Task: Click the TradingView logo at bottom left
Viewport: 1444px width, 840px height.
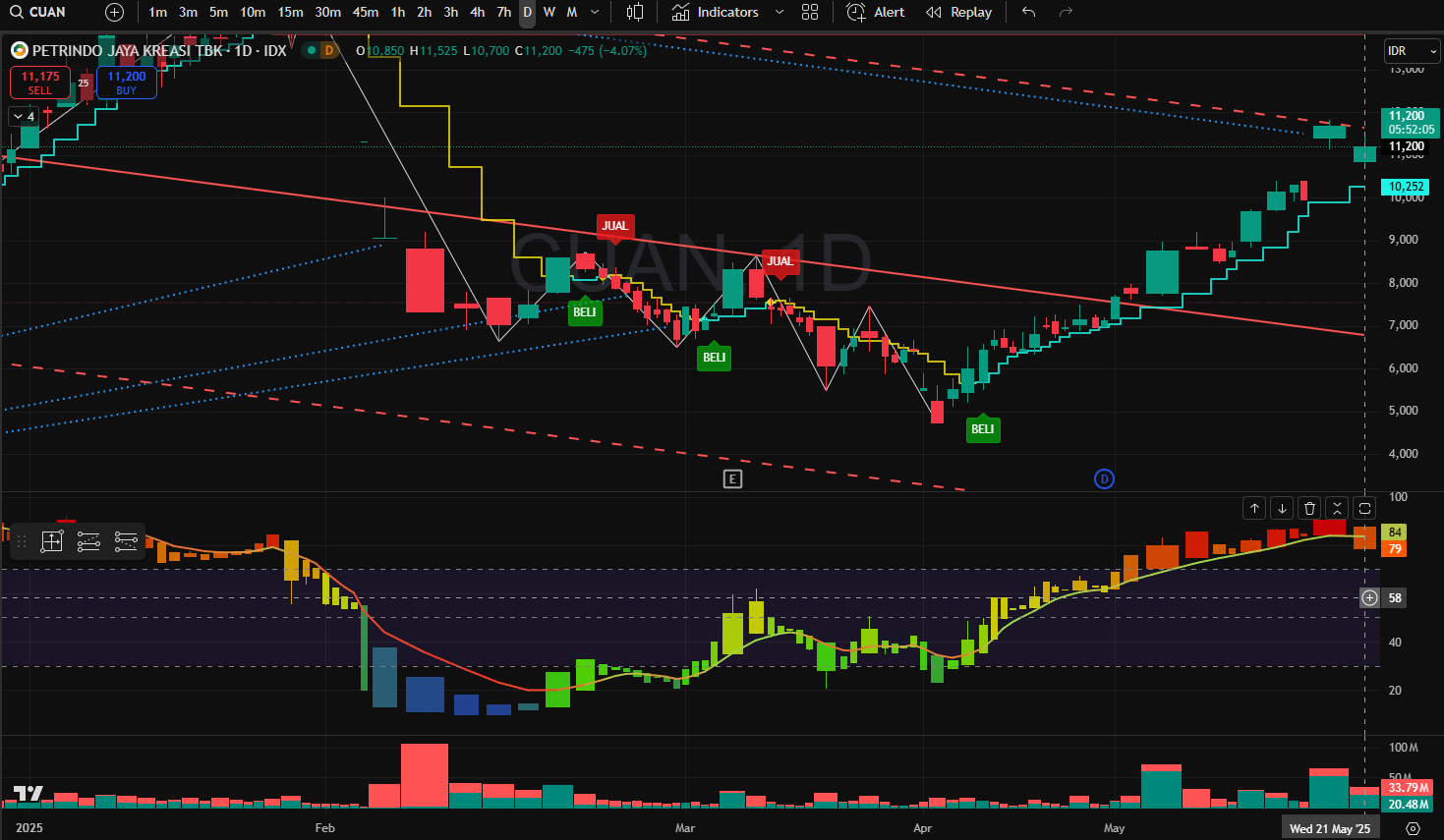Action: (x=28, y=794)
